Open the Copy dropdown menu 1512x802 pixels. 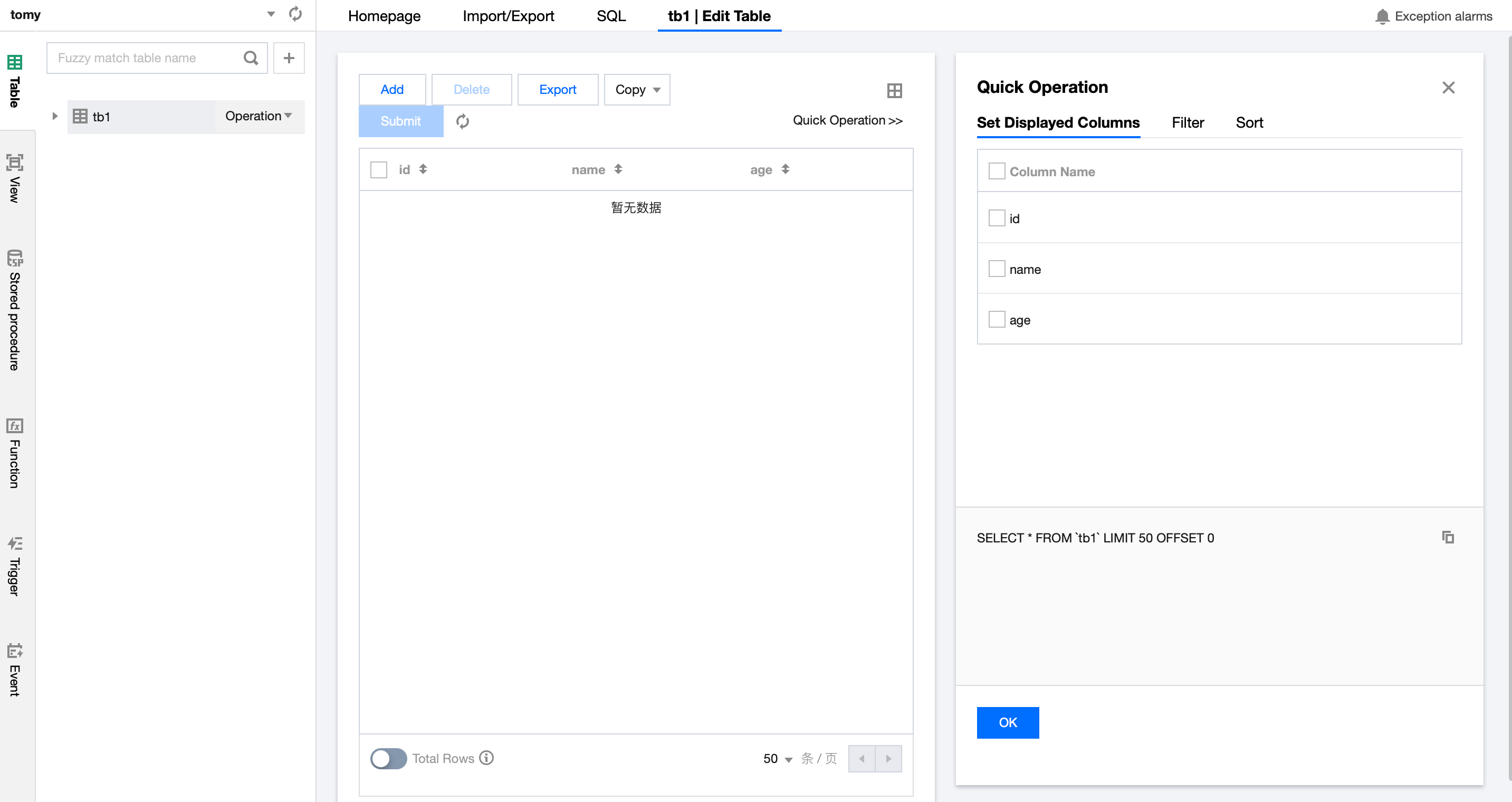637,89
